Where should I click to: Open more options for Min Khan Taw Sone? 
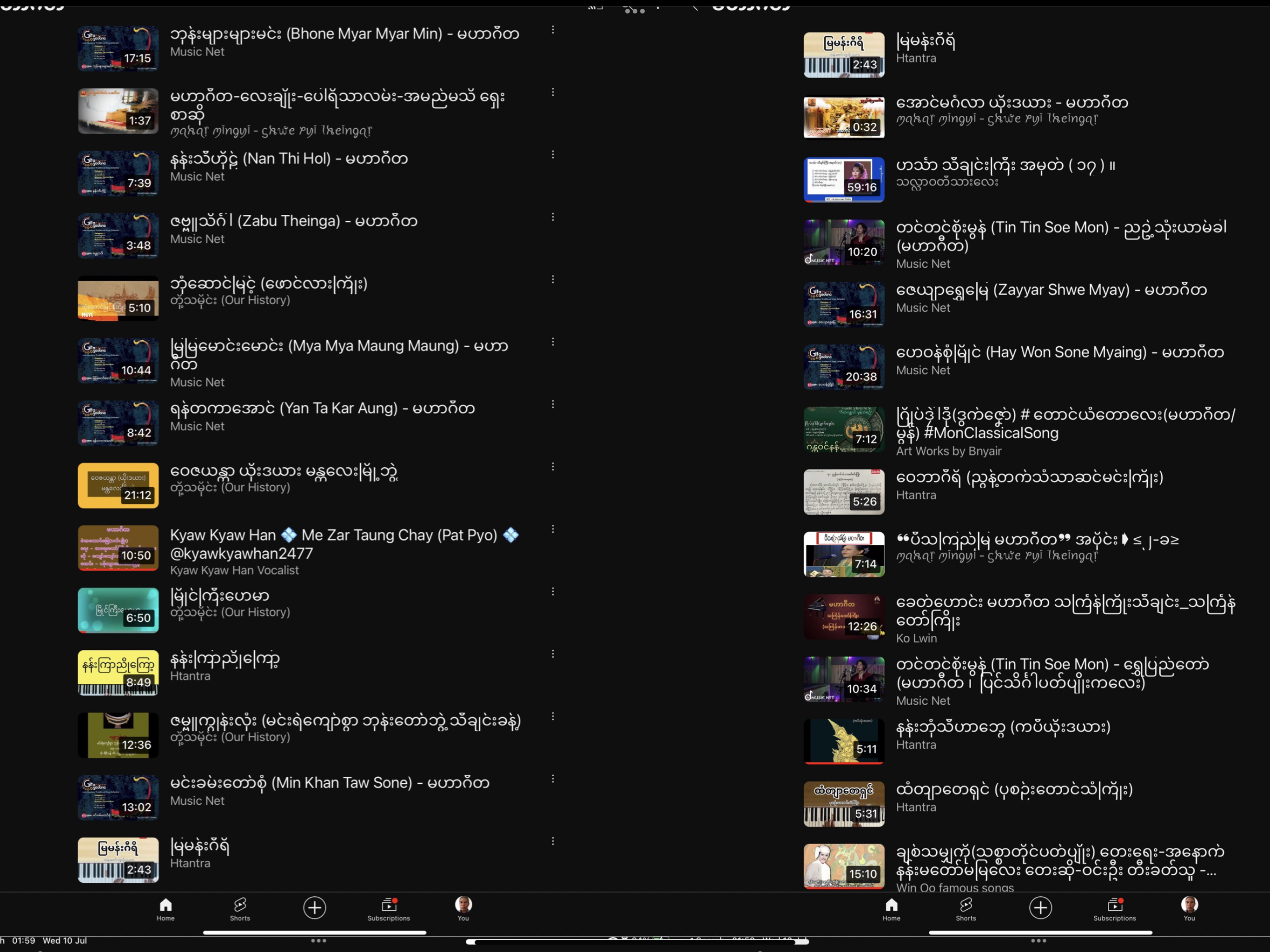click(553, 779)
